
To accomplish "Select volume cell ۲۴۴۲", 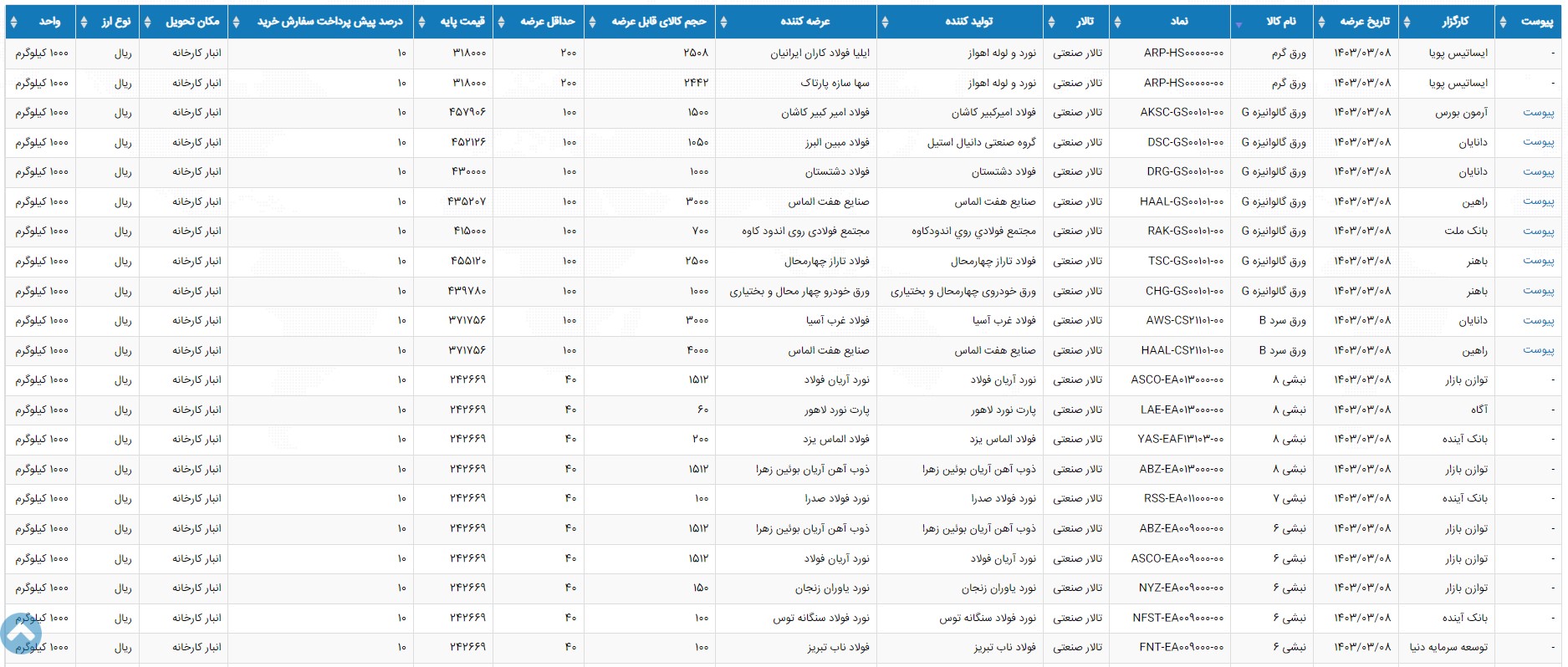I will click(x=650, y=83).
